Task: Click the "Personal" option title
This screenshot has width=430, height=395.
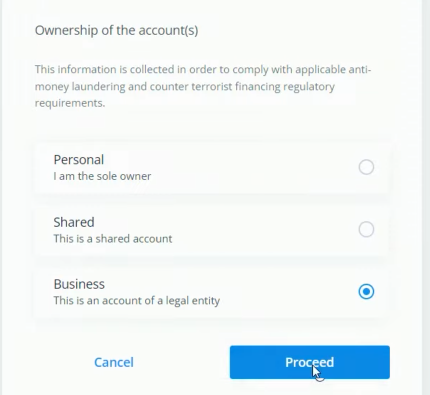Action: pos(79,160)
